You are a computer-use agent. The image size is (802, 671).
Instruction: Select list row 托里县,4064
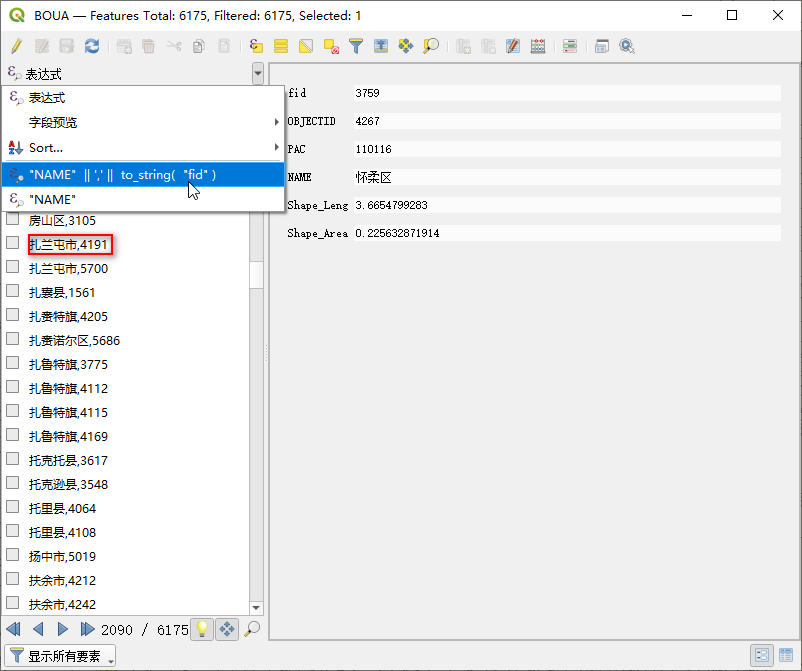coord(126,508)
